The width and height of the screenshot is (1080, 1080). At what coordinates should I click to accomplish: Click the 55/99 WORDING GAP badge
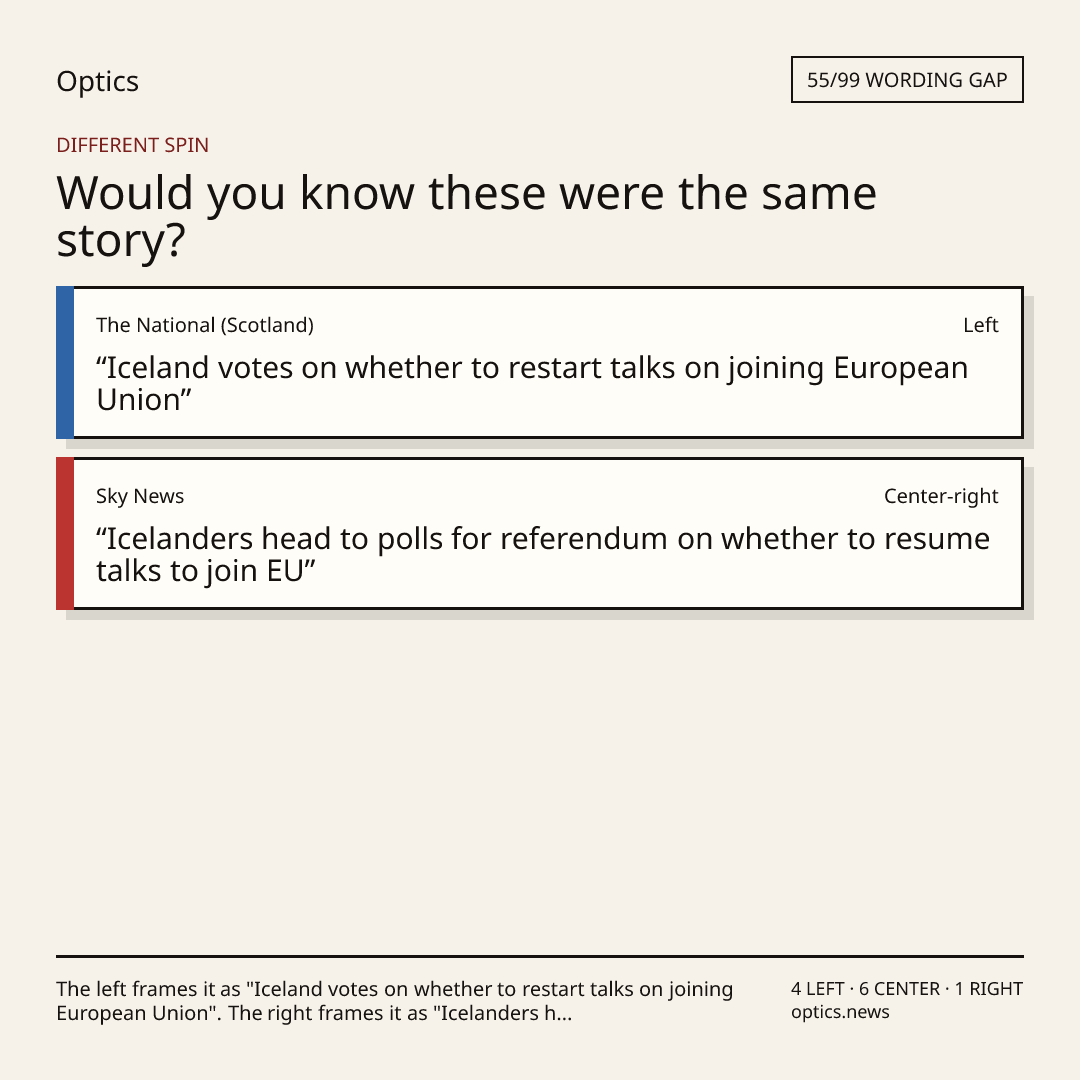tap(906, 80)
